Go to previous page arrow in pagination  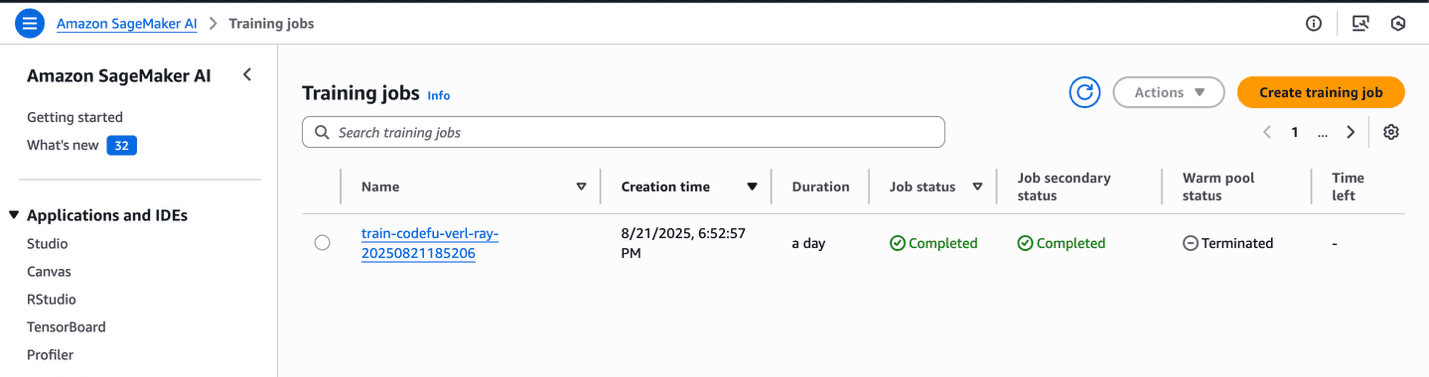tap(1267, 132)
